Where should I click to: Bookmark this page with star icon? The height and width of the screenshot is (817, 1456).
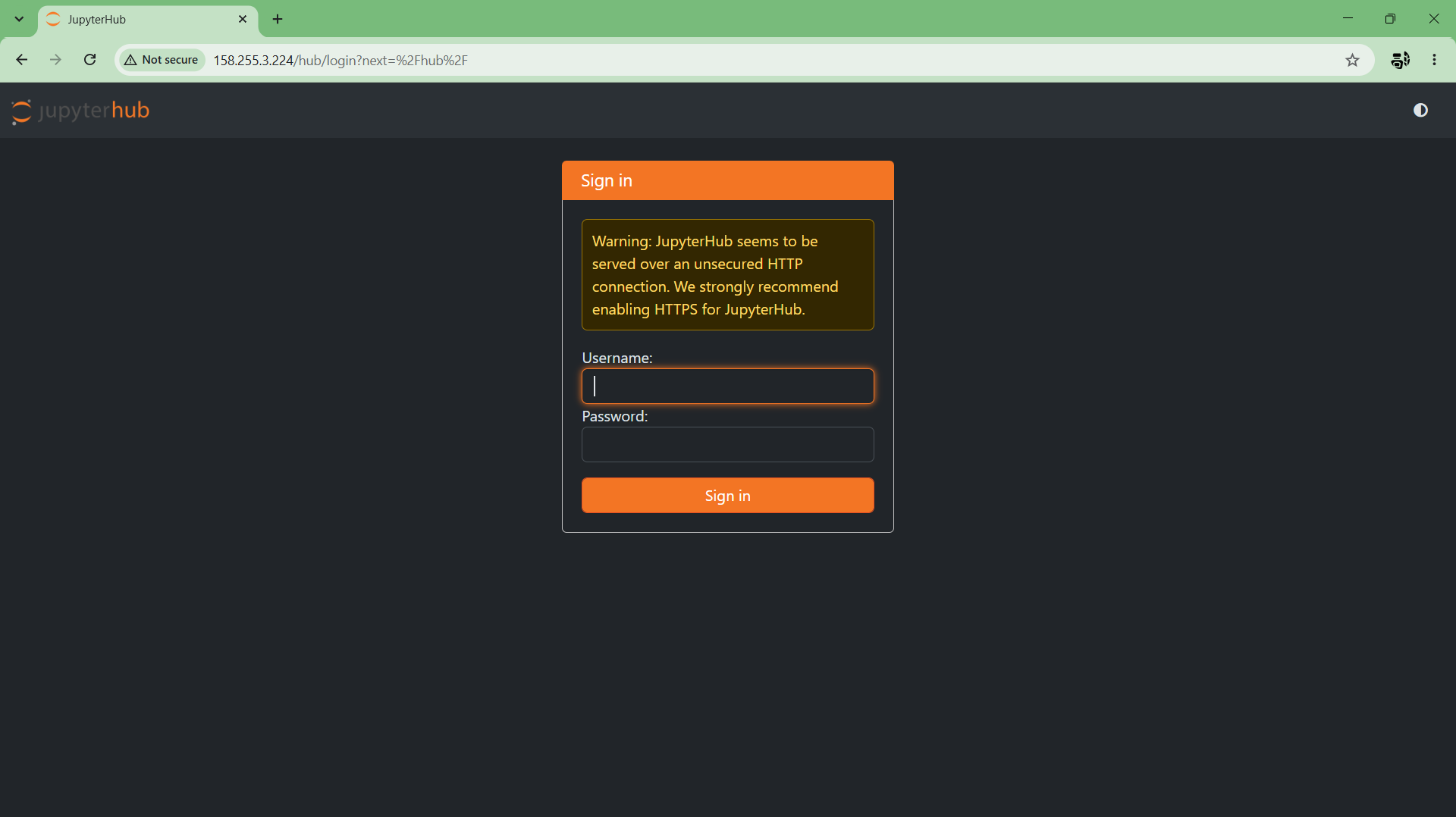click(1352, 60)
